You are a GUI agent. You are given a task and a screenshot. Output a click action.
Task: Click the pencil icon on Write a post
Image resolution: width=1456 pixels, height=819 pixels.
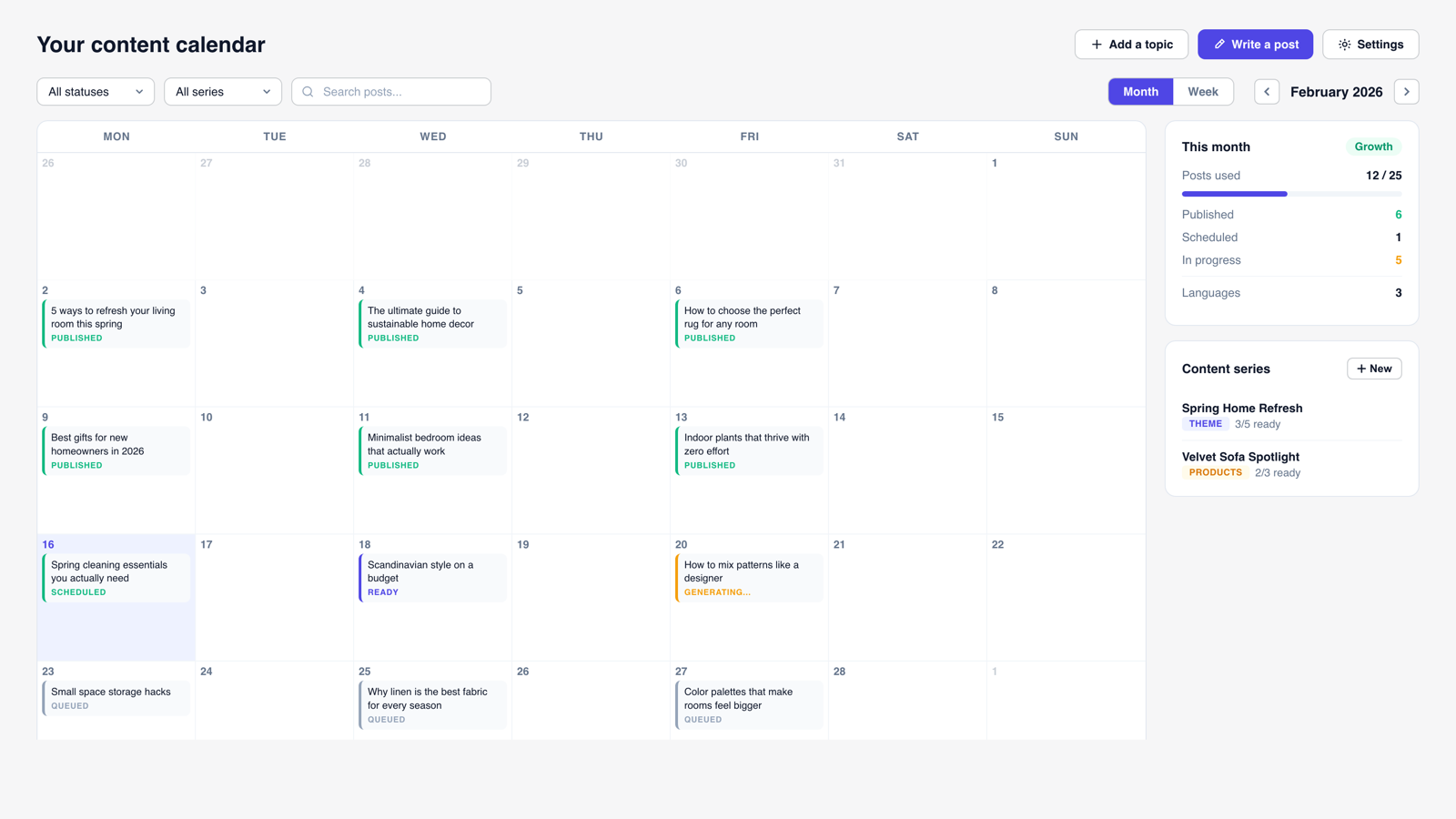[1219, 44]
